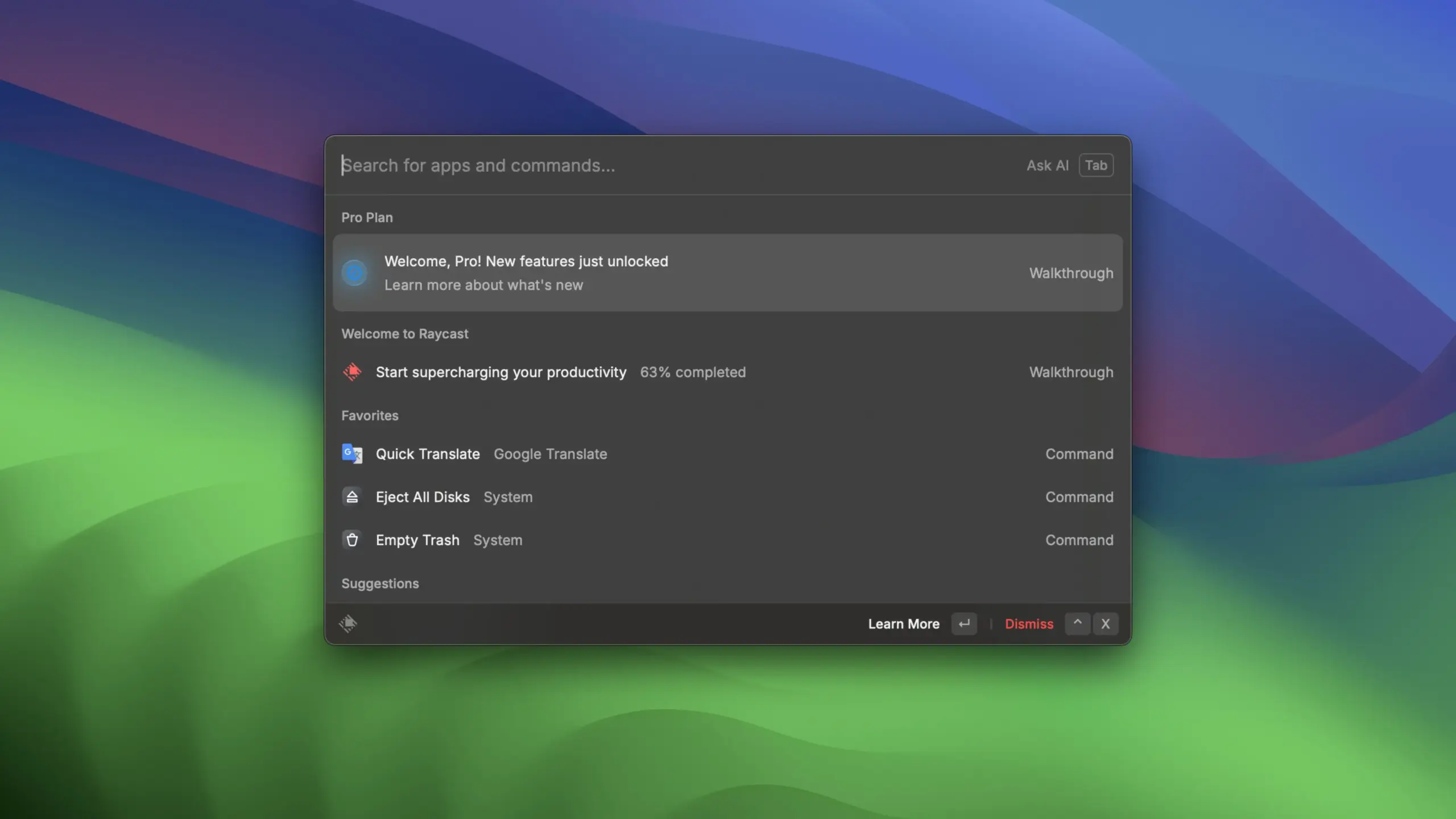Click the caret control key icon
The width and height of the screenshot is (1456, 819).
click(x=1077, y=623)
